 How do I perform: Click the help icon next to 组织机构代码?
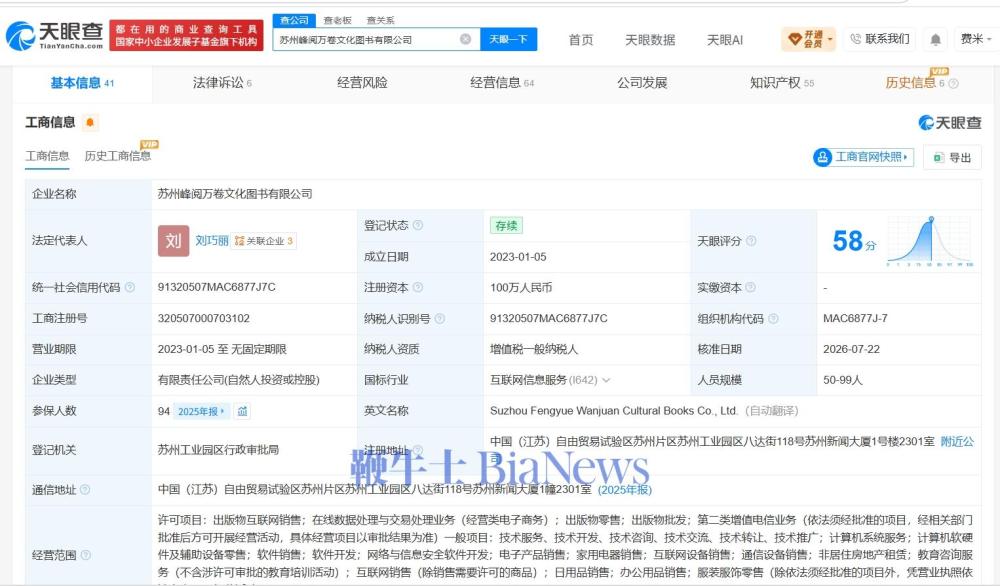(773, 318)
